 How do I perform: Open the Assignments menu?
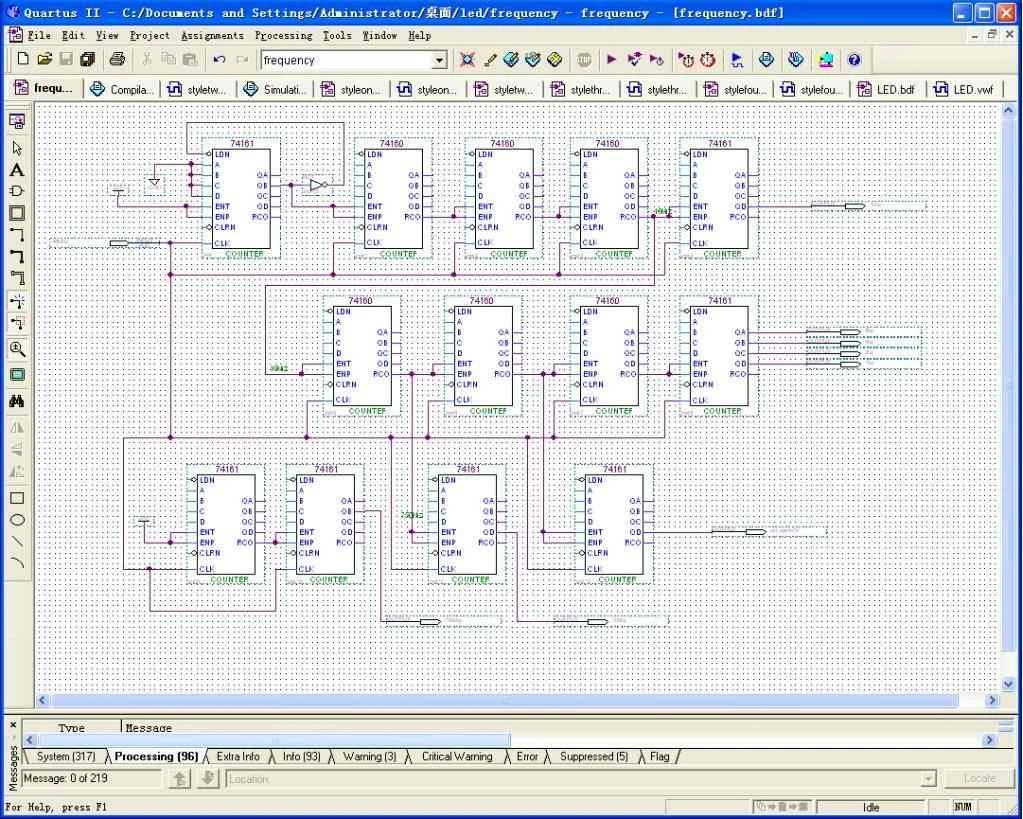pos(212,35)
